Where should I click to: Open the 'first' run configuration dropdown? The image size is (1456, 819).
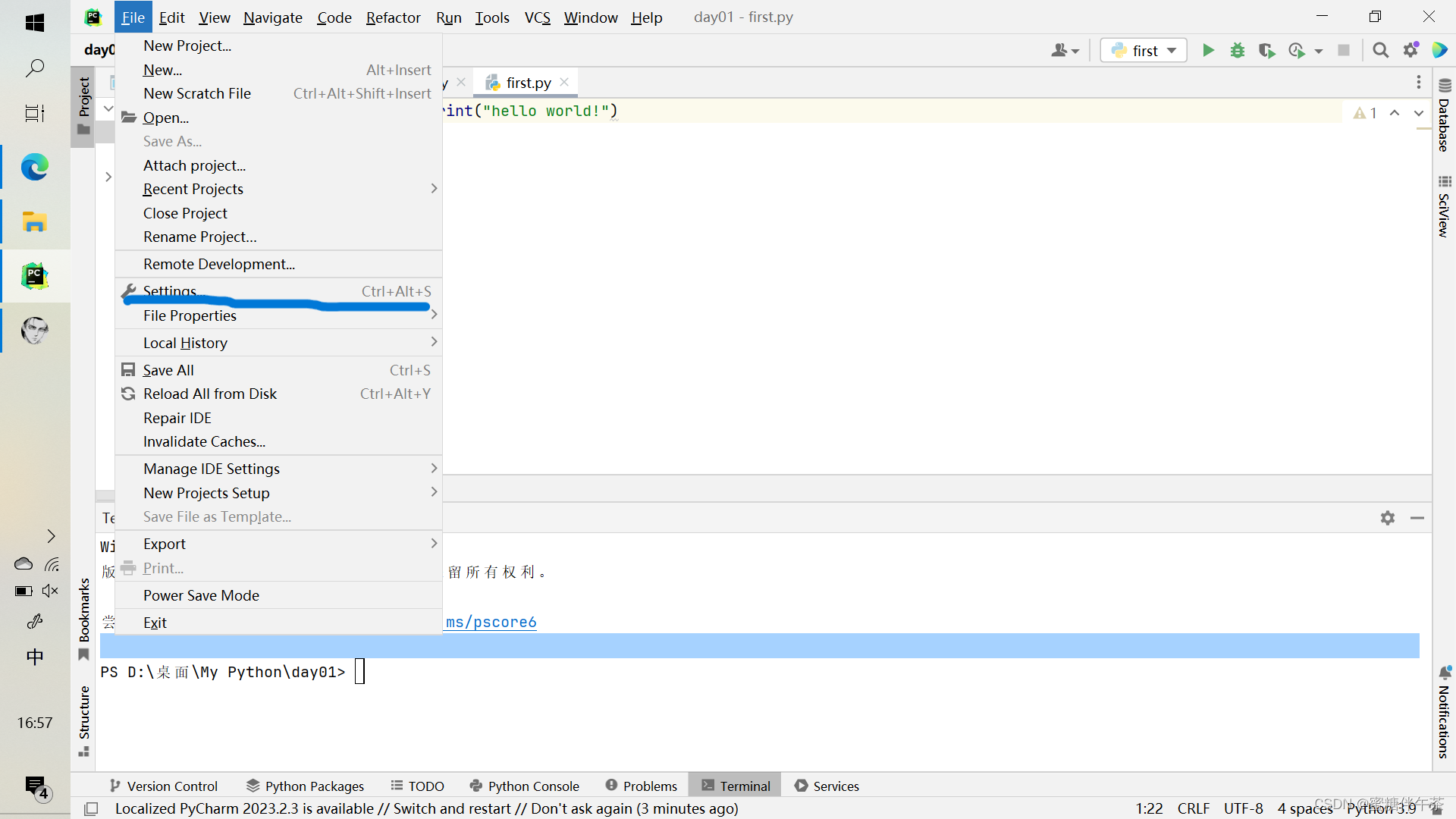[1144, 50]
